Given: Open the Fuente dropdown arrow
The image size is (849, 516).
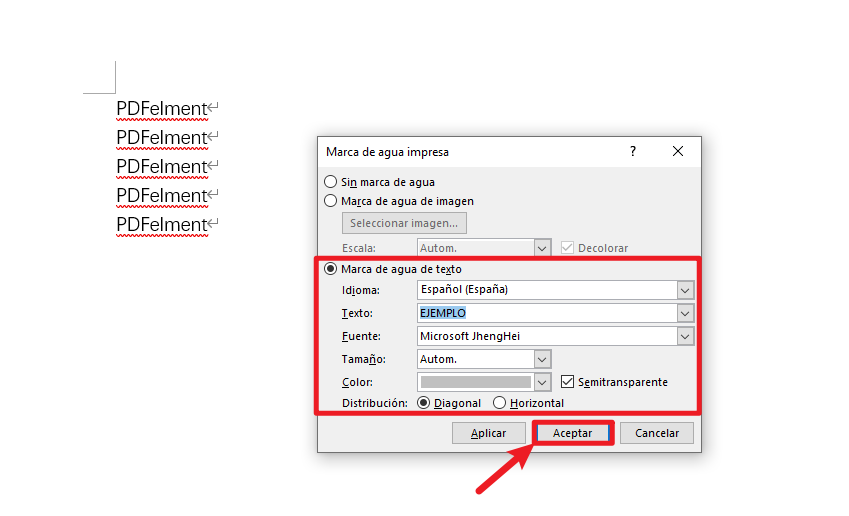Looking at the screenshot, I should (685, 336).
